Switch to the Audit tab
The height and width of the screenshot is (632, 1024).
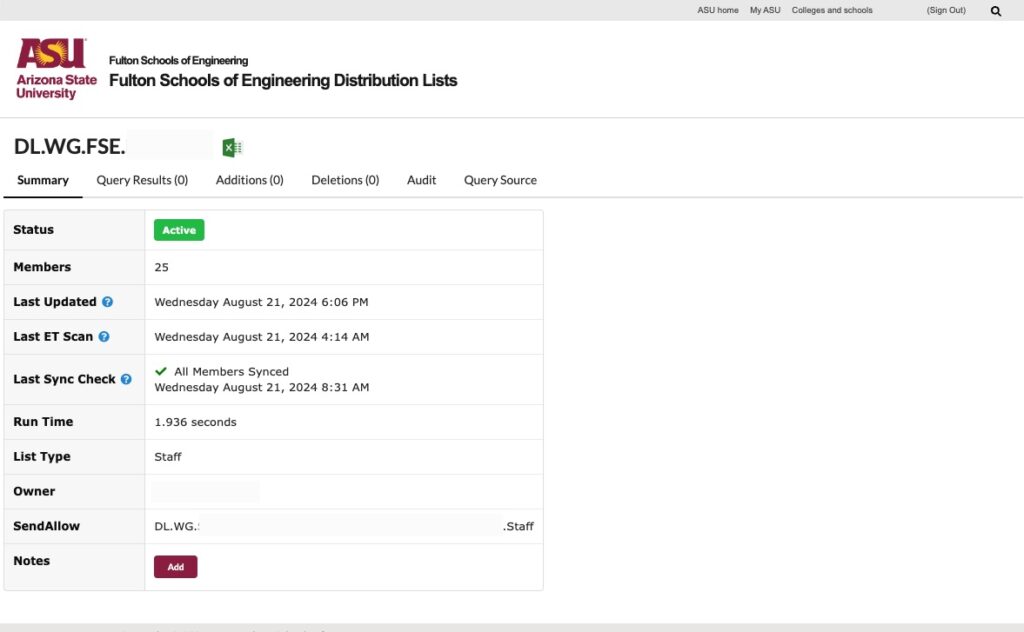(421, 180)
